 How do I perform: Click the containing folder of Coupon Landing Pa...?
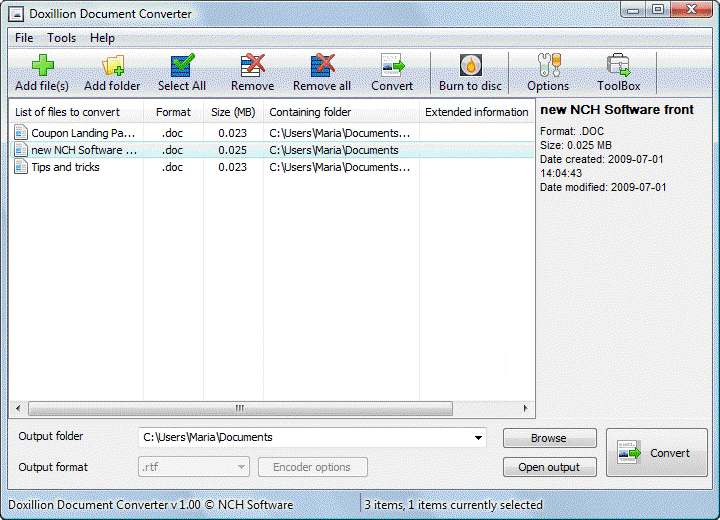click(x=339, y=133)
